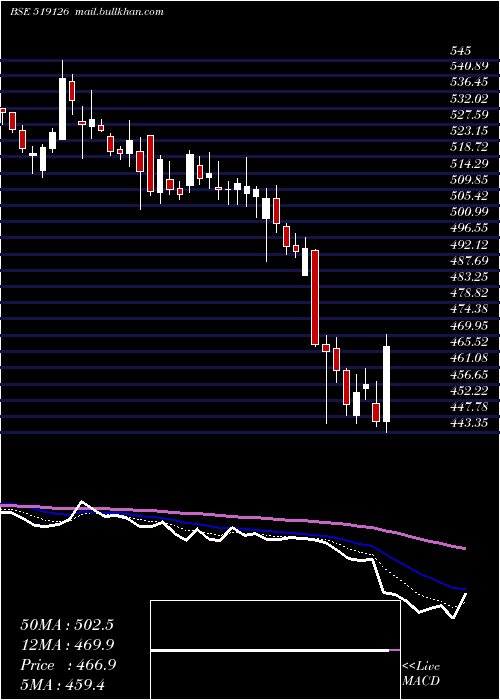Click the 540.89 price axis label
Image resolution: width=500 pixels, height=700 pixels.
tap(469, 67)
